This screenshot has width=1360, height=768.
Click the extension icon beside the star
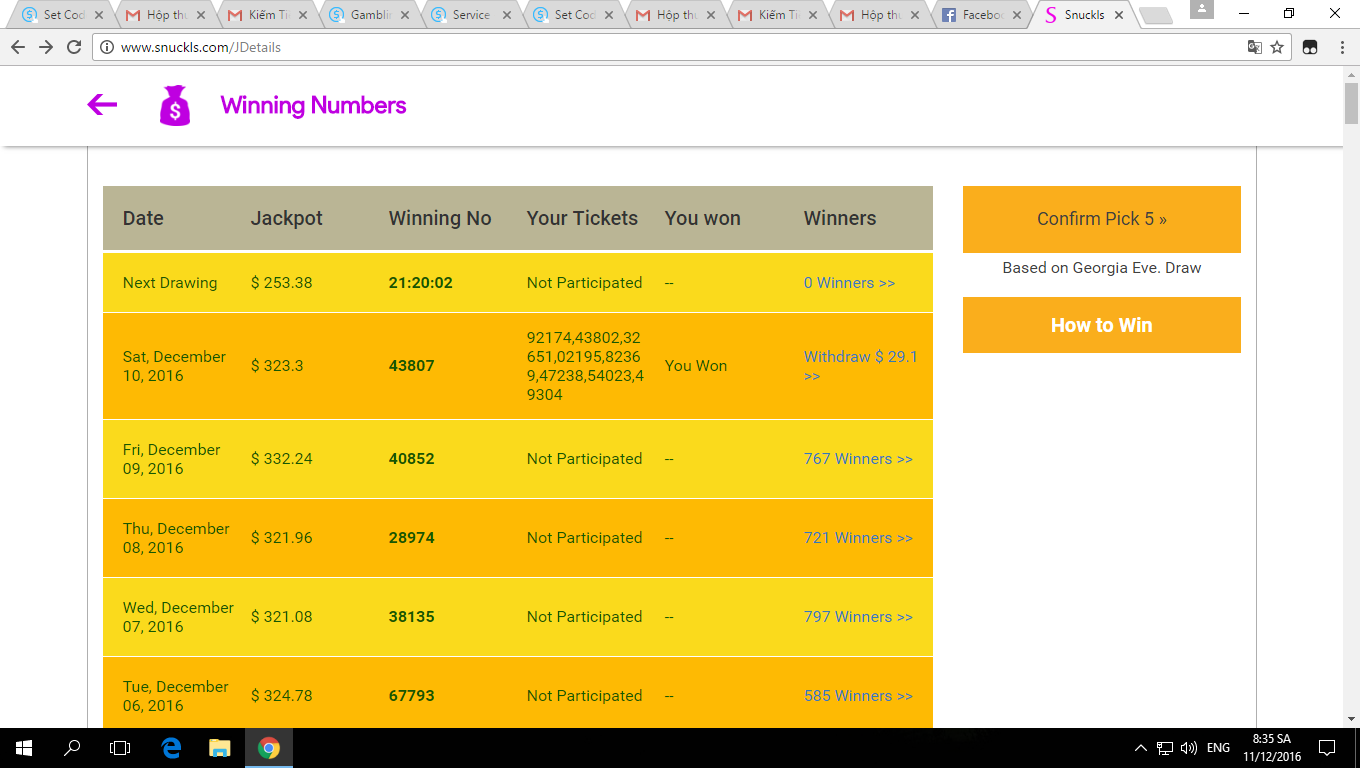[1309, 47]
